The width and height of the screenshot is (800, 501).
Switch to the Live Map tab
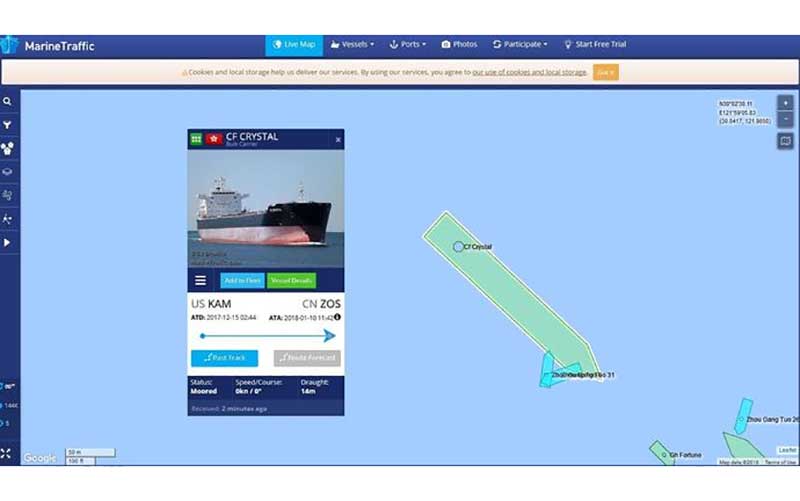click(x=294, y=45)
